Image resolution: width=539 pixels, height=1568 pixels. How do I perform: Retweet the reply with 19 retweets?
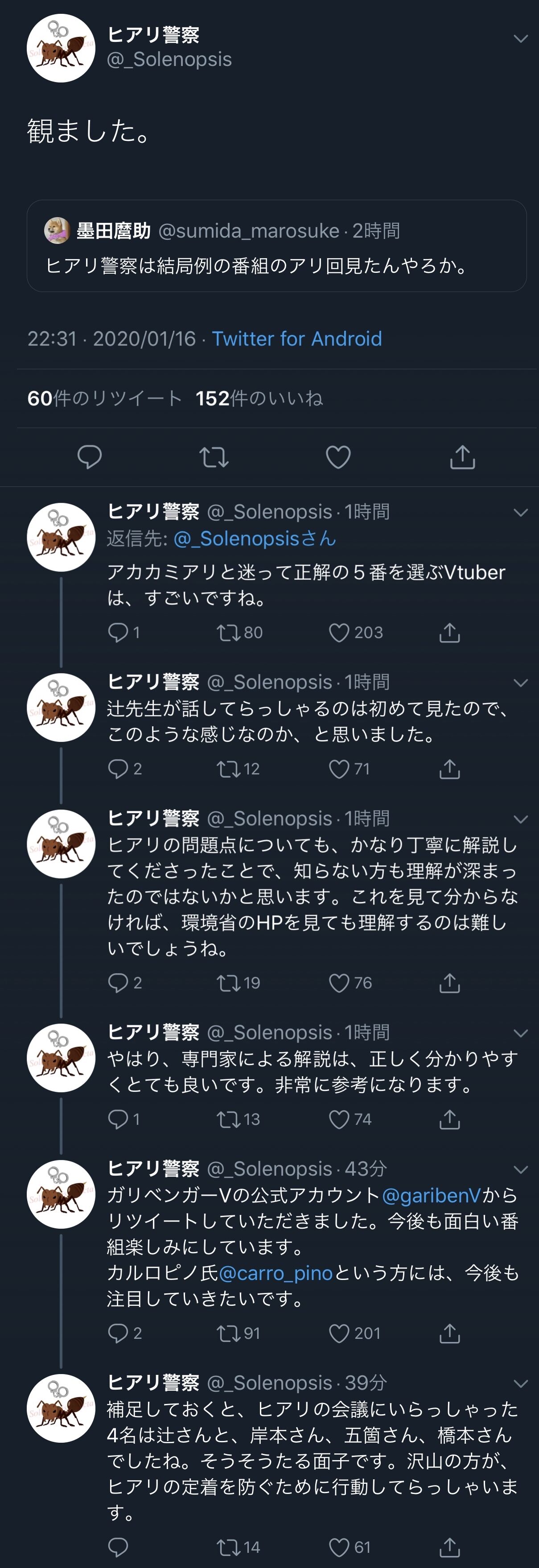coord(229,983)
